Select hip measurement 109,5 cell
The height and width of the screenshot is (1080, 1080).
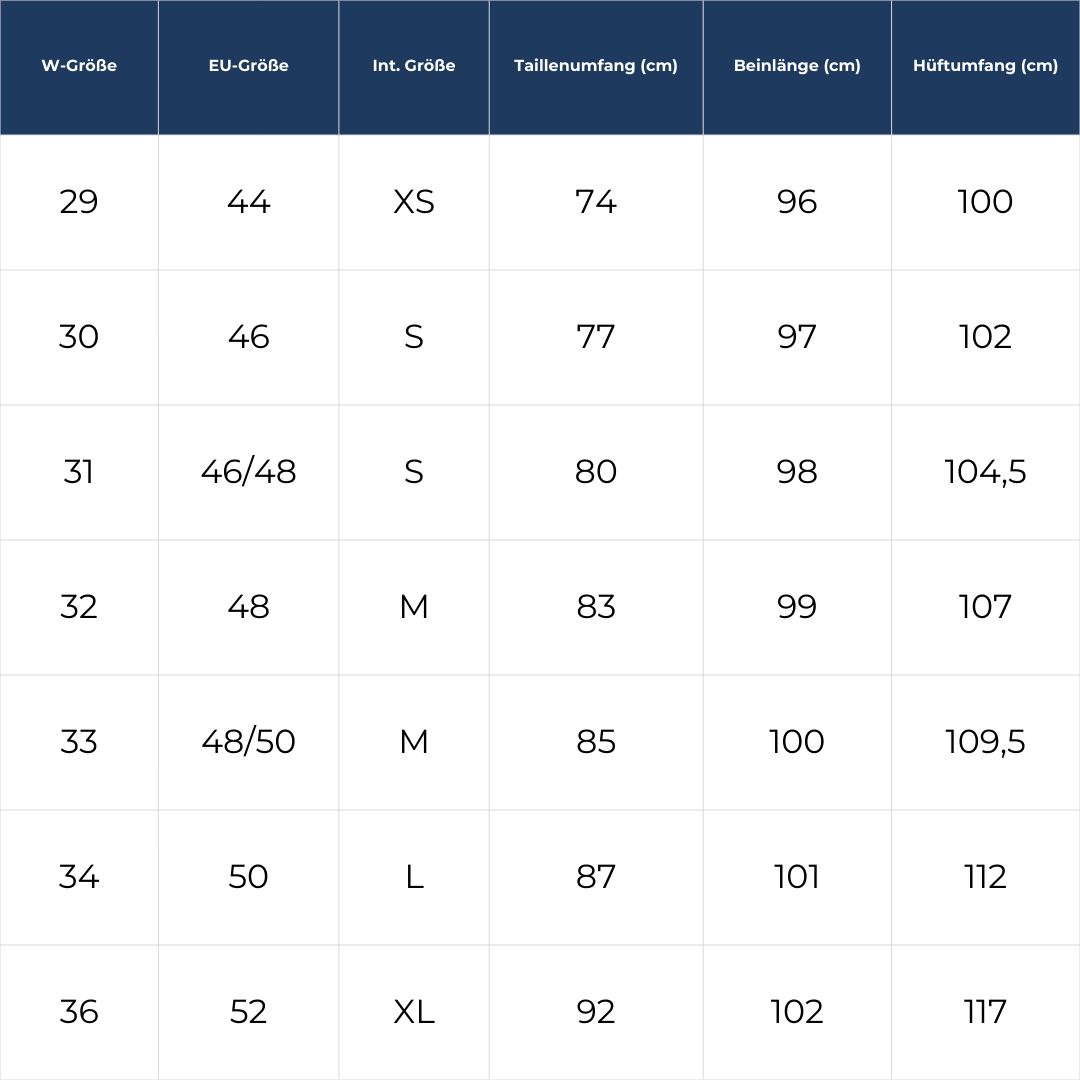tap(985, 742)
